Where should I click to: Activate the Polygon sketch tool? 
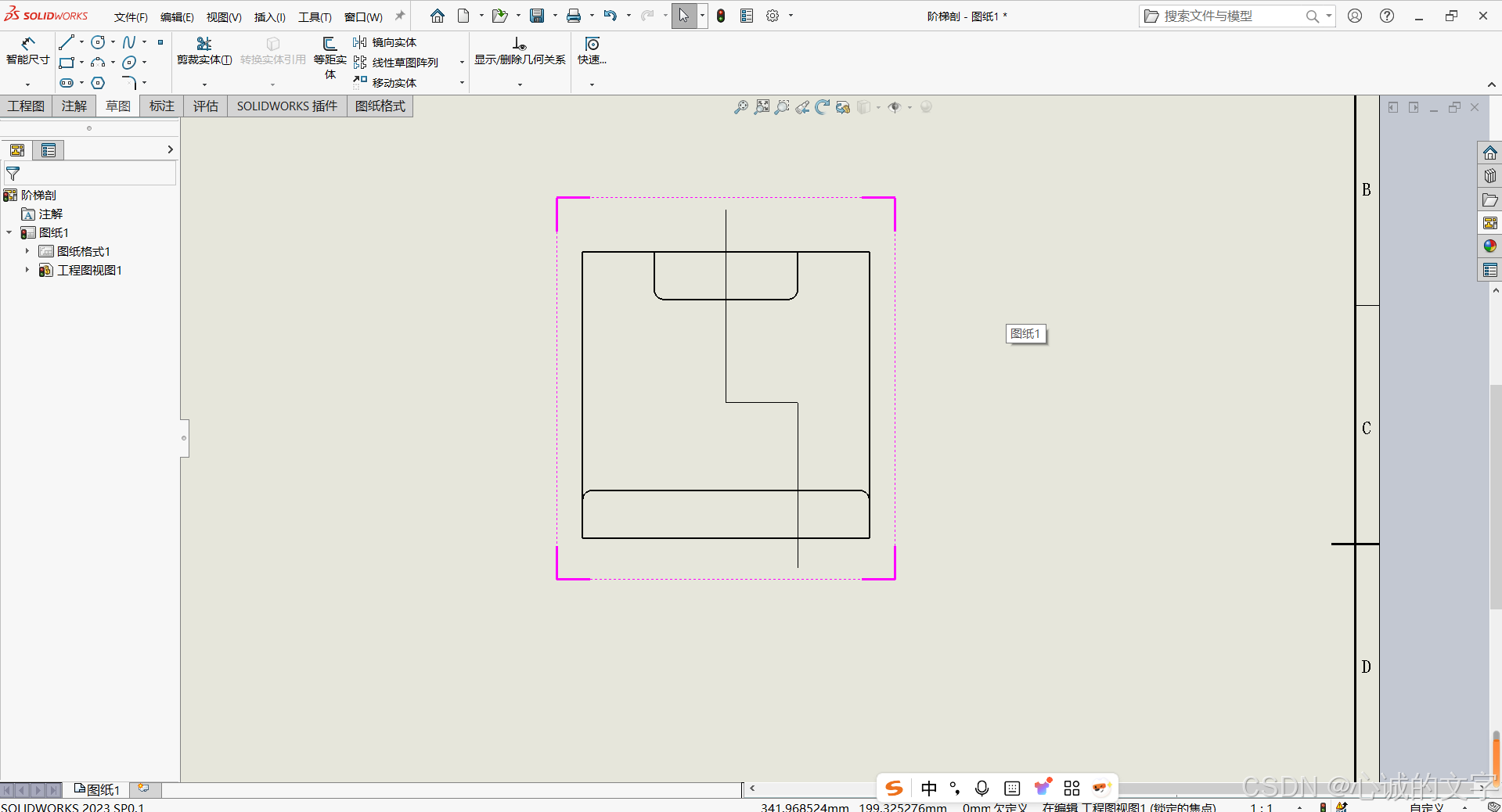point(98,83)
